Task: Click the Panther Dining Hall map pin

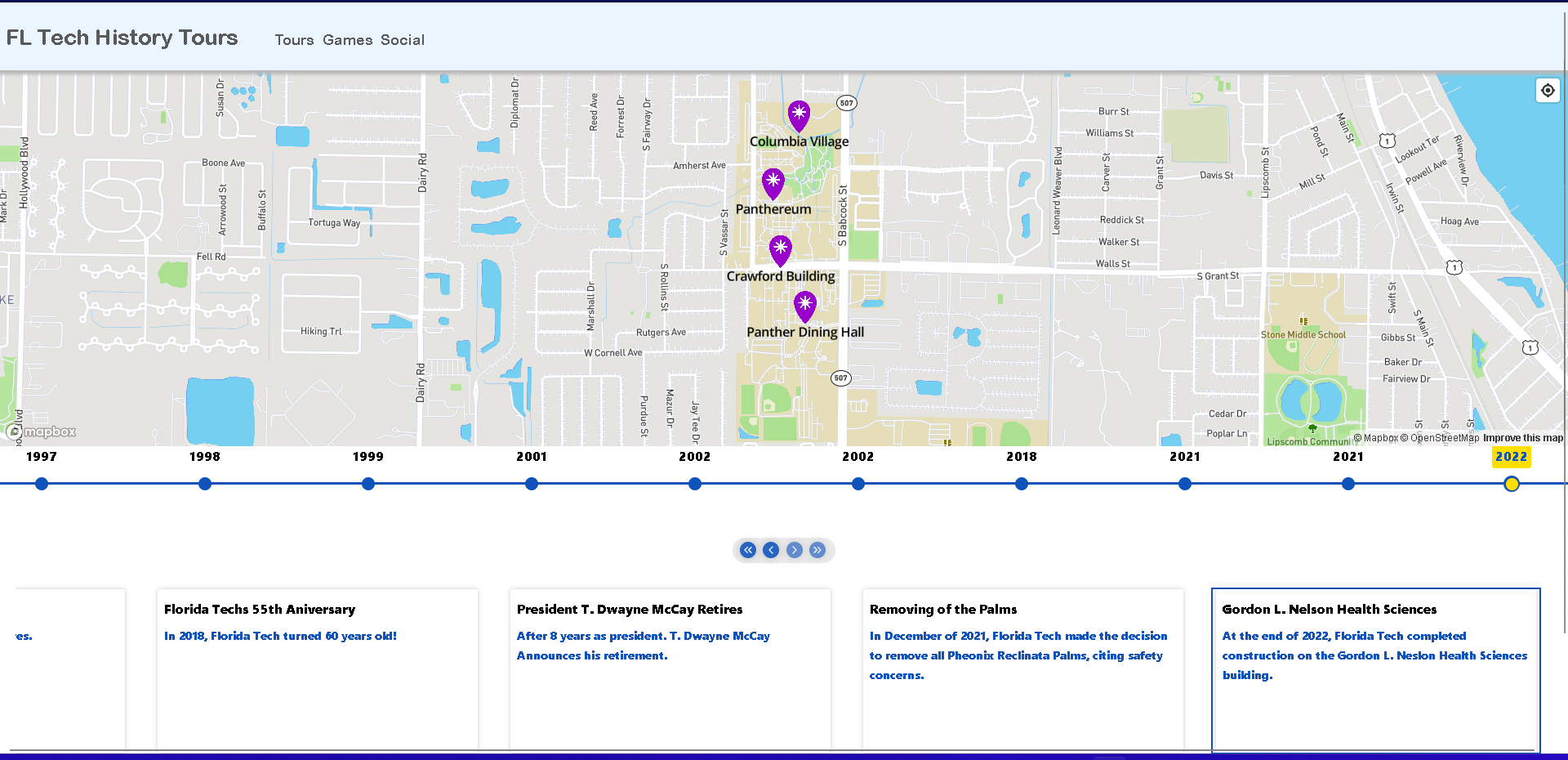Action: pyautogui.click(x=804, y=306)
